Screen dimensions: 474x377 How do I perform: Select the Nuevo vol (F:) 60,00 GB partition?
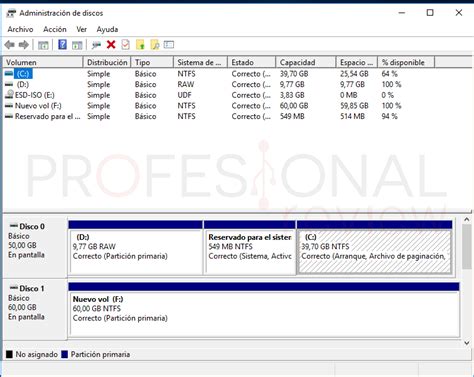coord(264,310)
